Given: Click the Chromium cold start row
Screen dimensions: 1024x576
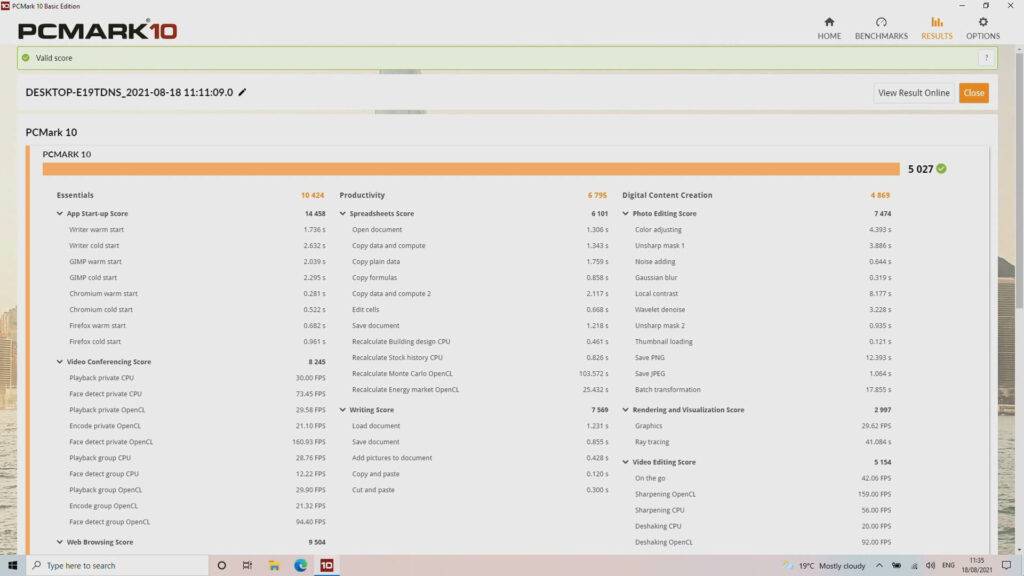Looking at the screenshot, I should point(197,310).
